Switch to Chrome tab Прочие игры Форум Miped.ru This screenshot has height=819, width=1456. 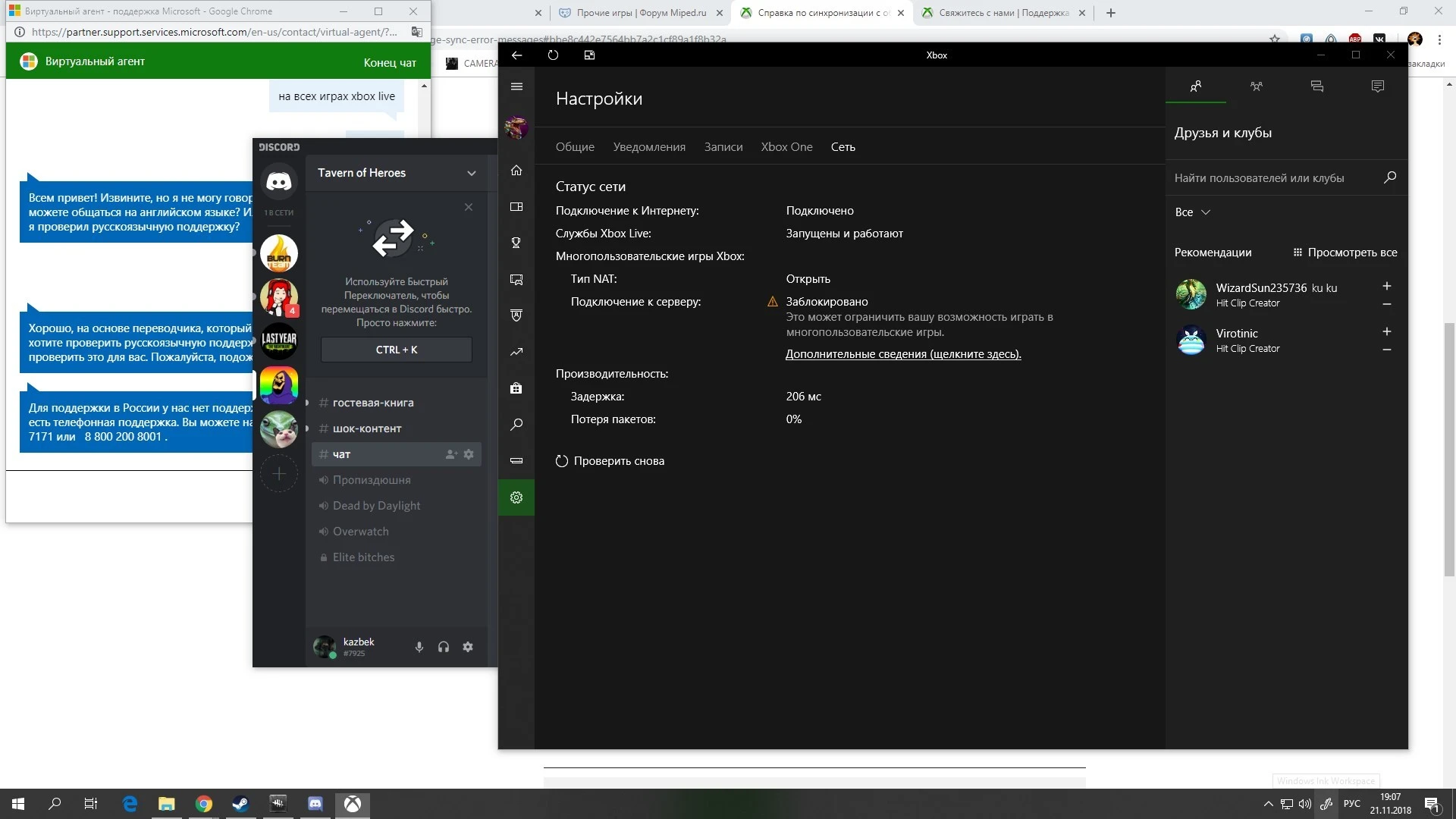(641, 13)
